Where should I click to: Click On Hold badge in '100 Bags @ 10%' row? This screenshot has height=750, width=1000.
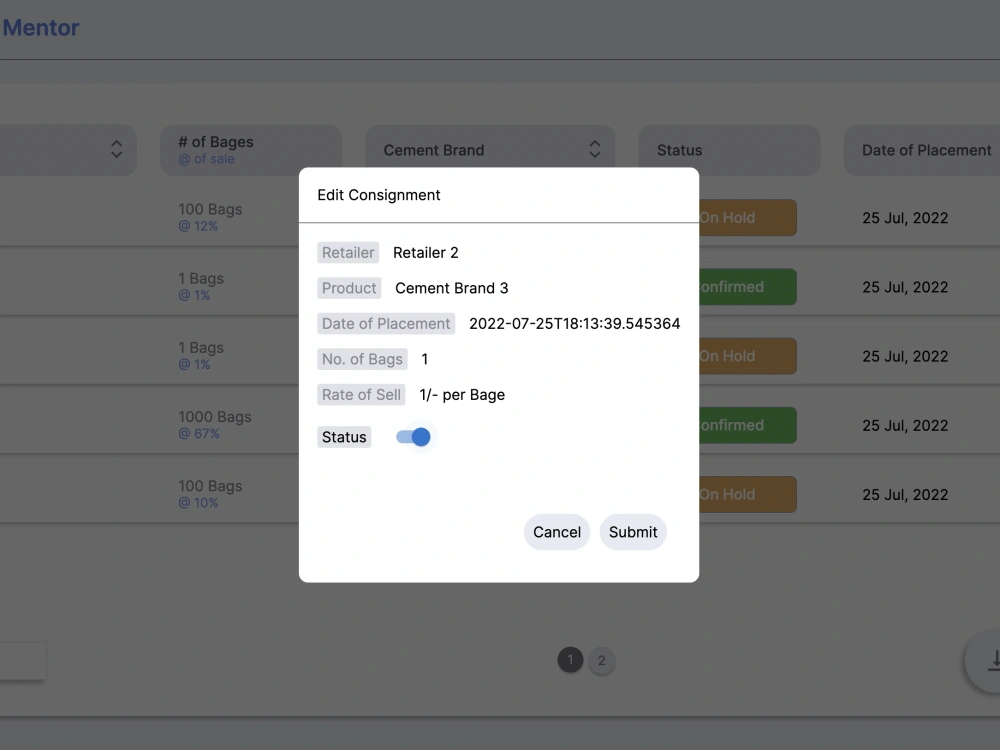tap(747, 494)
